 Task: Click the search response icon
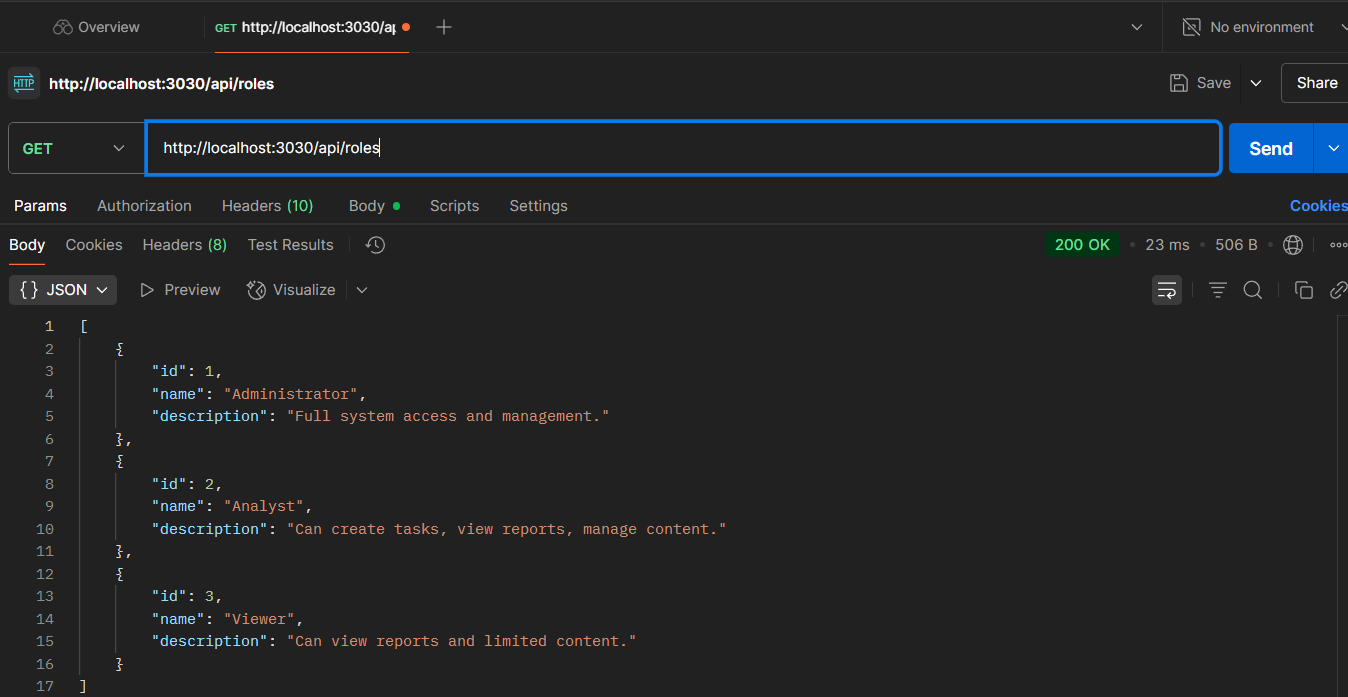1252,290
